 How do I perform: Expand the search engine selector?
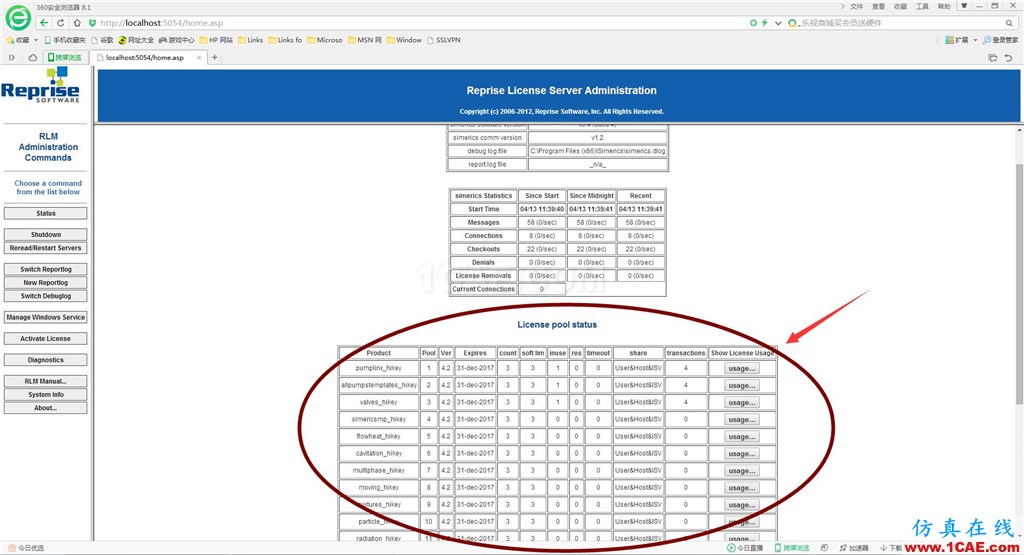point(792,23)
